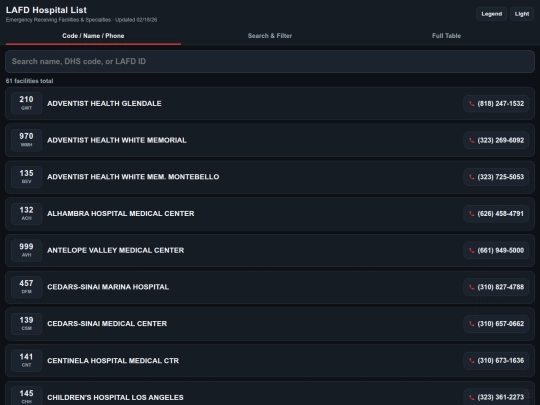Click the LAFD Hospital List title
The width and height of the screenshot is (540, 405).
click(46, 10)
